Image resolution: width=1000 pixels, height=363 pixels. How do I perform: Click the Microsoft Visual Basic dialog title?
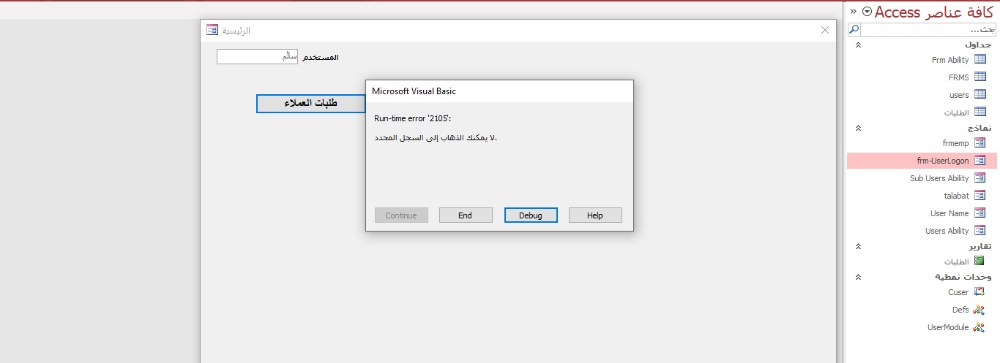pos(414,91)
